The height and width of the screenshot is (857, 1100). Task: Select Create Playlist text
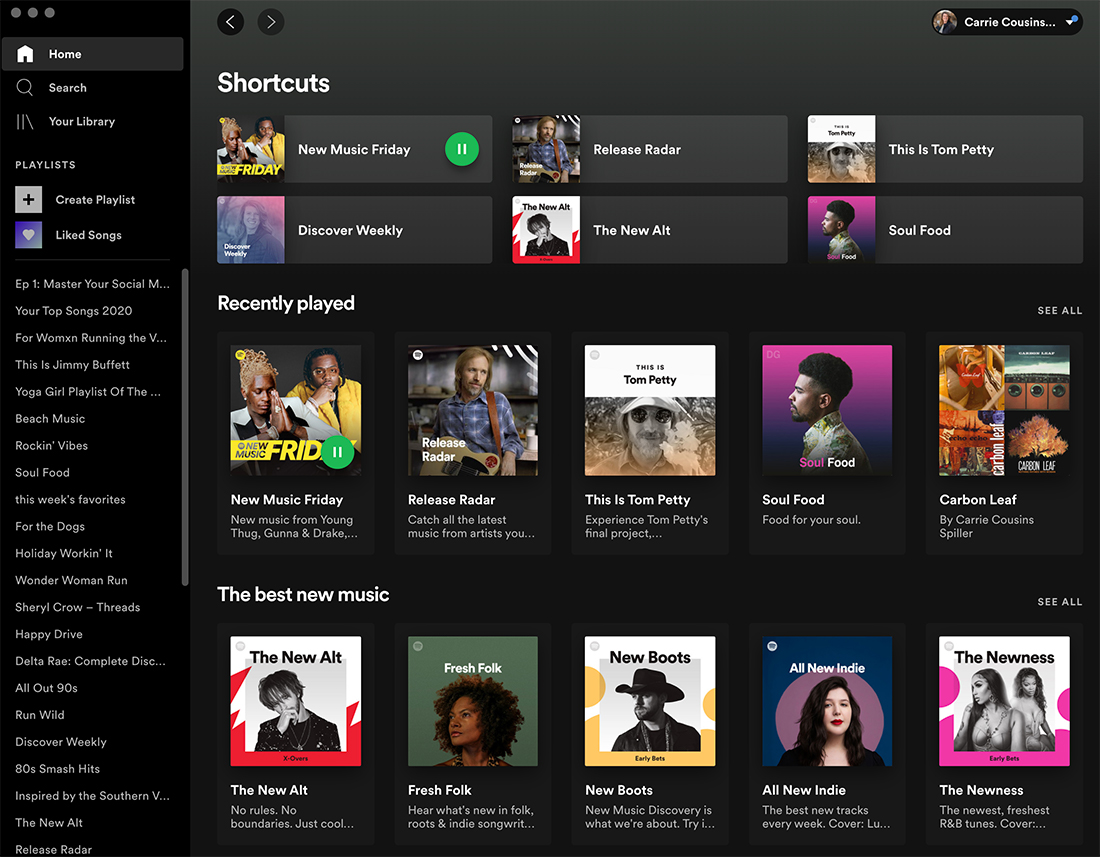coord(95,200)
